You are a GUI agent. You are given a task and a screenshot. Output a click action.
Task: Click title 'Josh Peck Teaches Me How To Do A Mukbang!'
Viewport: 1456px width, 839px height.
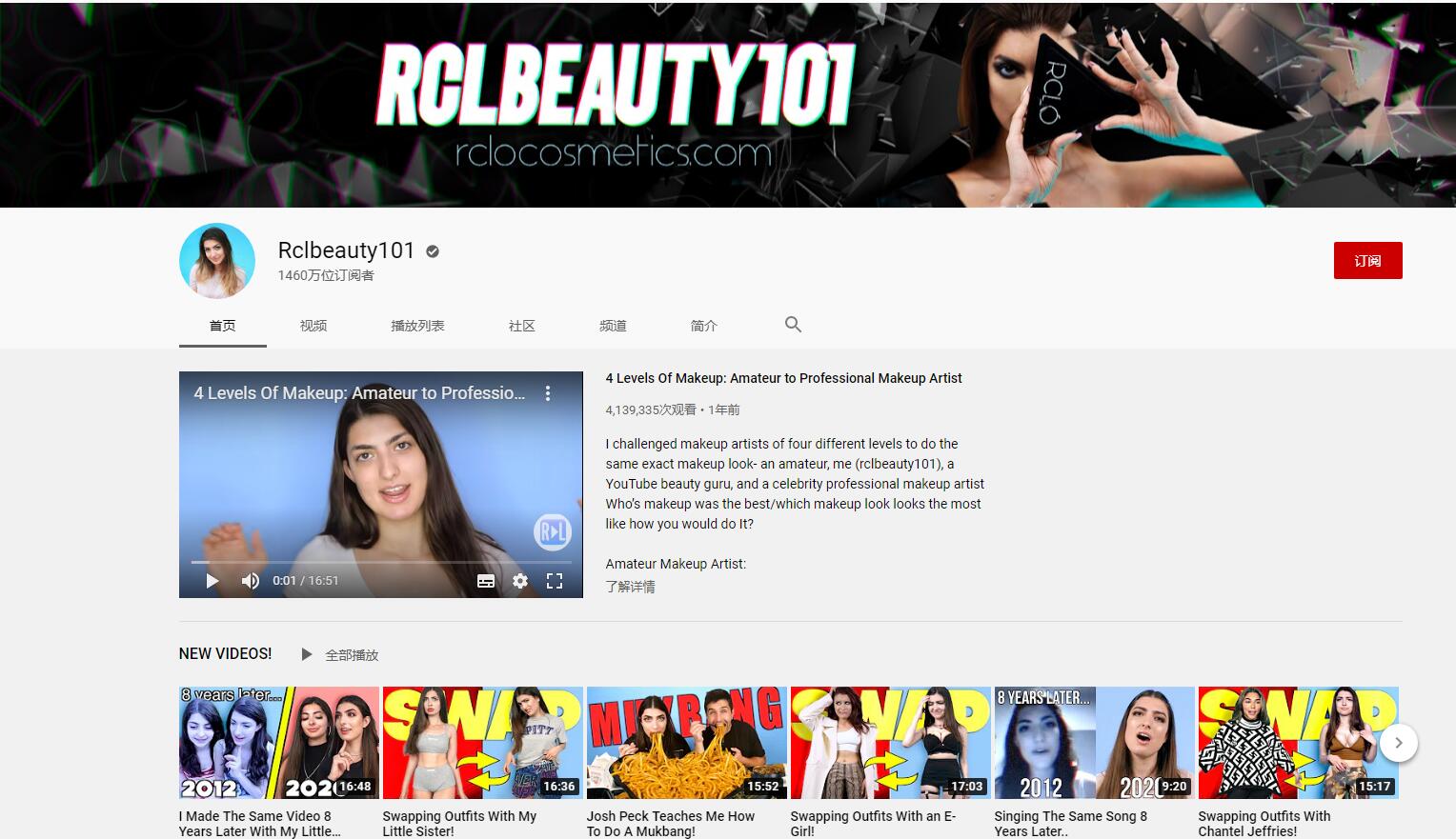click(671, 824)
